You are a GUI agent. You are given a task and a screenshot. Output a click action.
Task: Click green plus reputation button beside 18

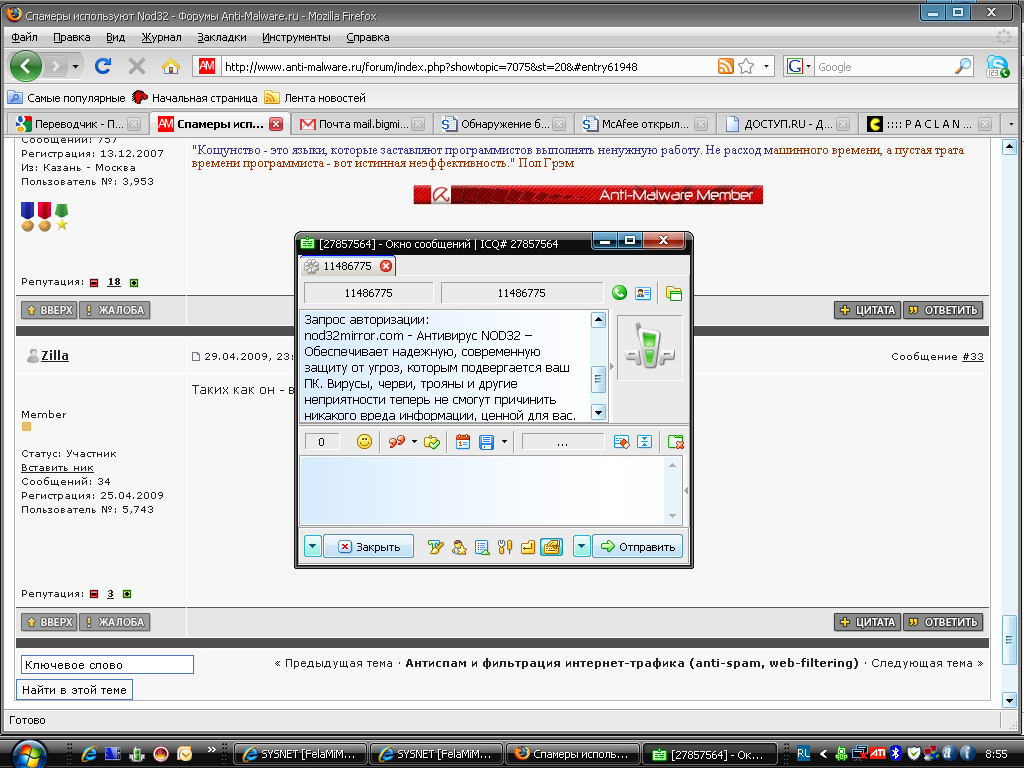click(134, 282)
